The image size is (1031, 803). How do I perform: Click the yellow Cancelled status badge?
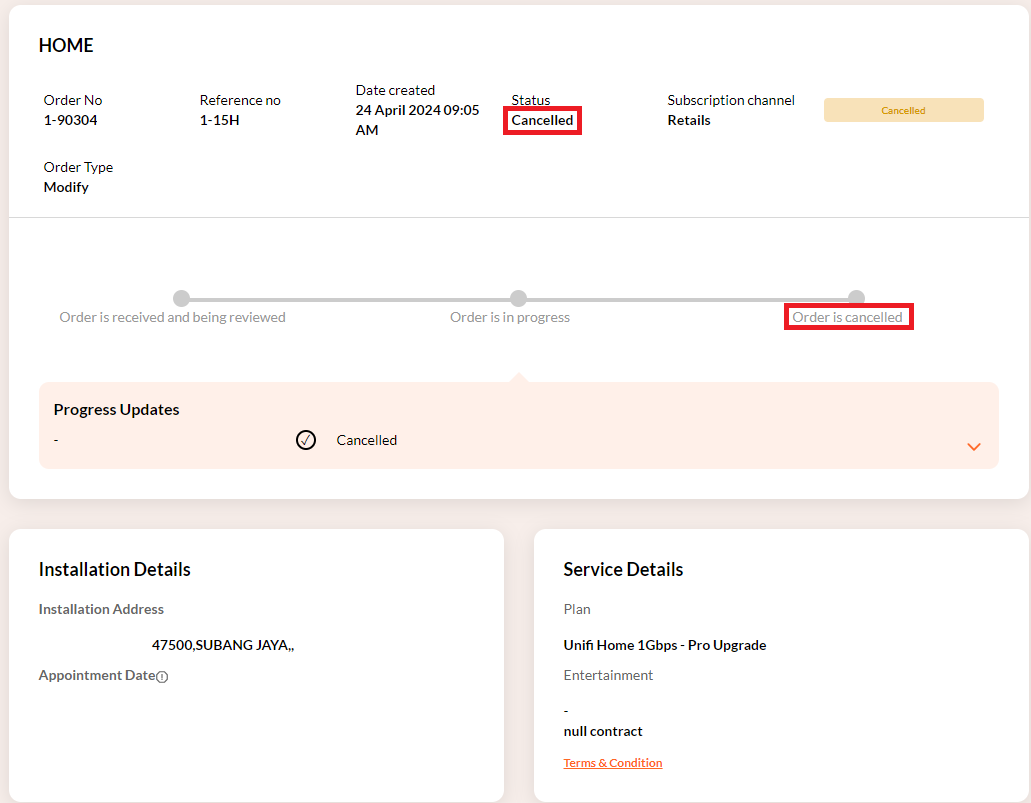pyautogui.click(x=903, y=110)
